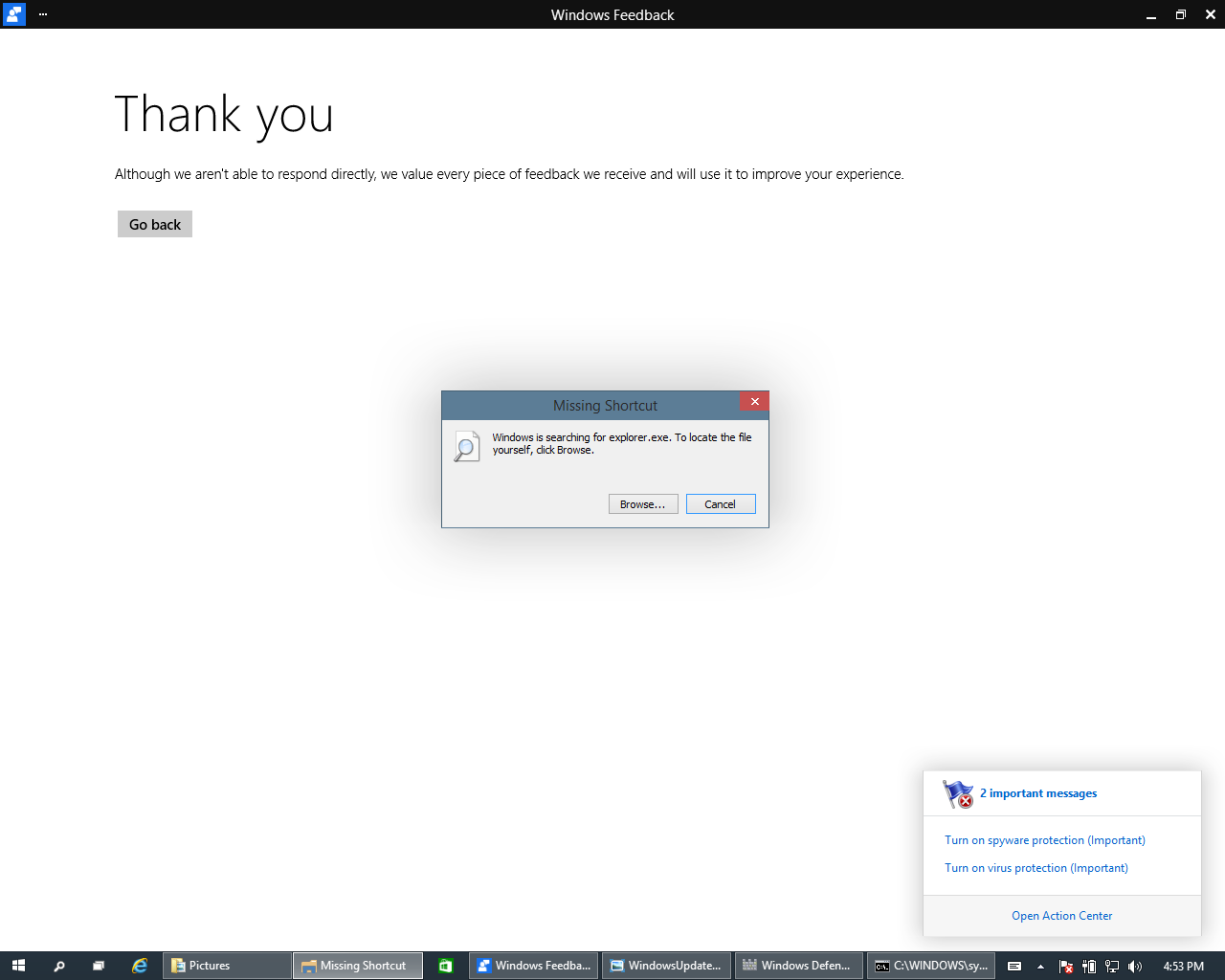1225x980 pixels.
Task: Click Browse in Missing Shortcut dialog
Action: [643, 504]
